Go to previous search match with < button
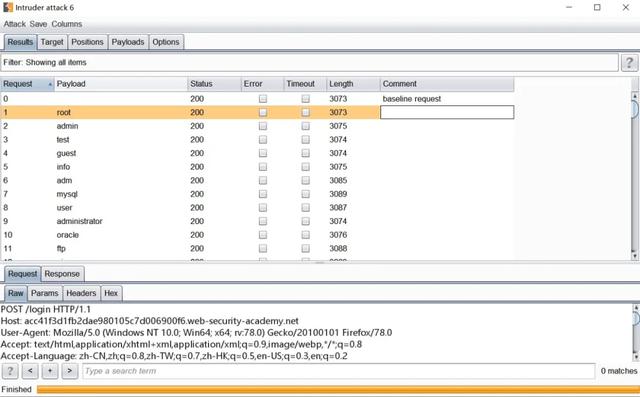 tap(30, 371)
